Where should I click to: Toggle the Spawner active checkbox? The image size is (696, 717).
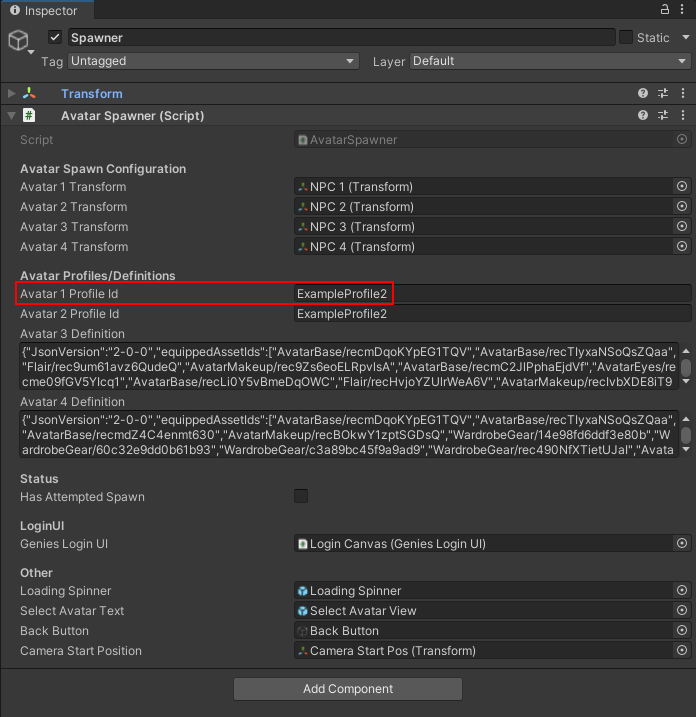point(55,38)
